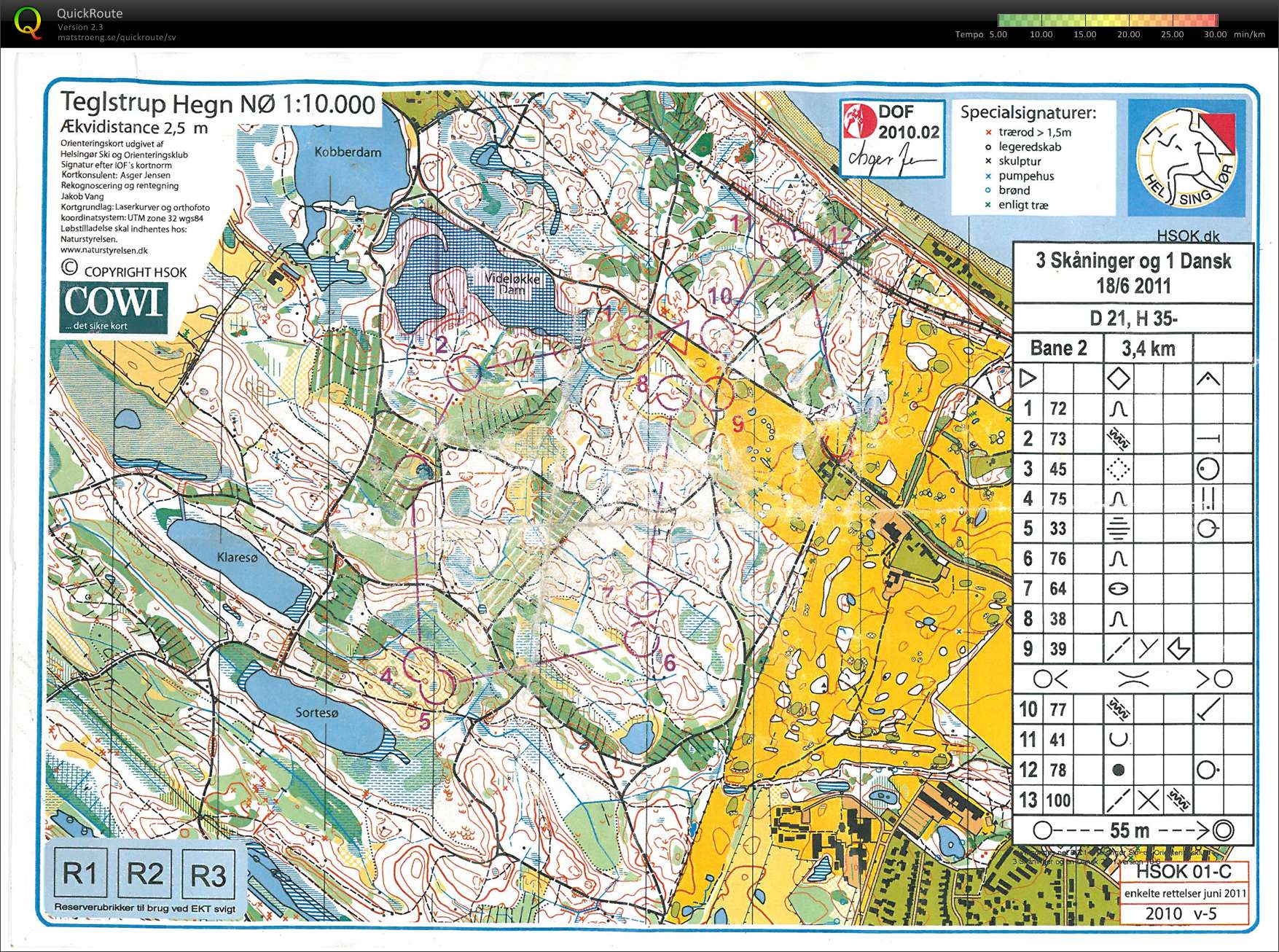
Task: Click the 'D 21, H 35-' class row
Action: [x=1133, y=318]
